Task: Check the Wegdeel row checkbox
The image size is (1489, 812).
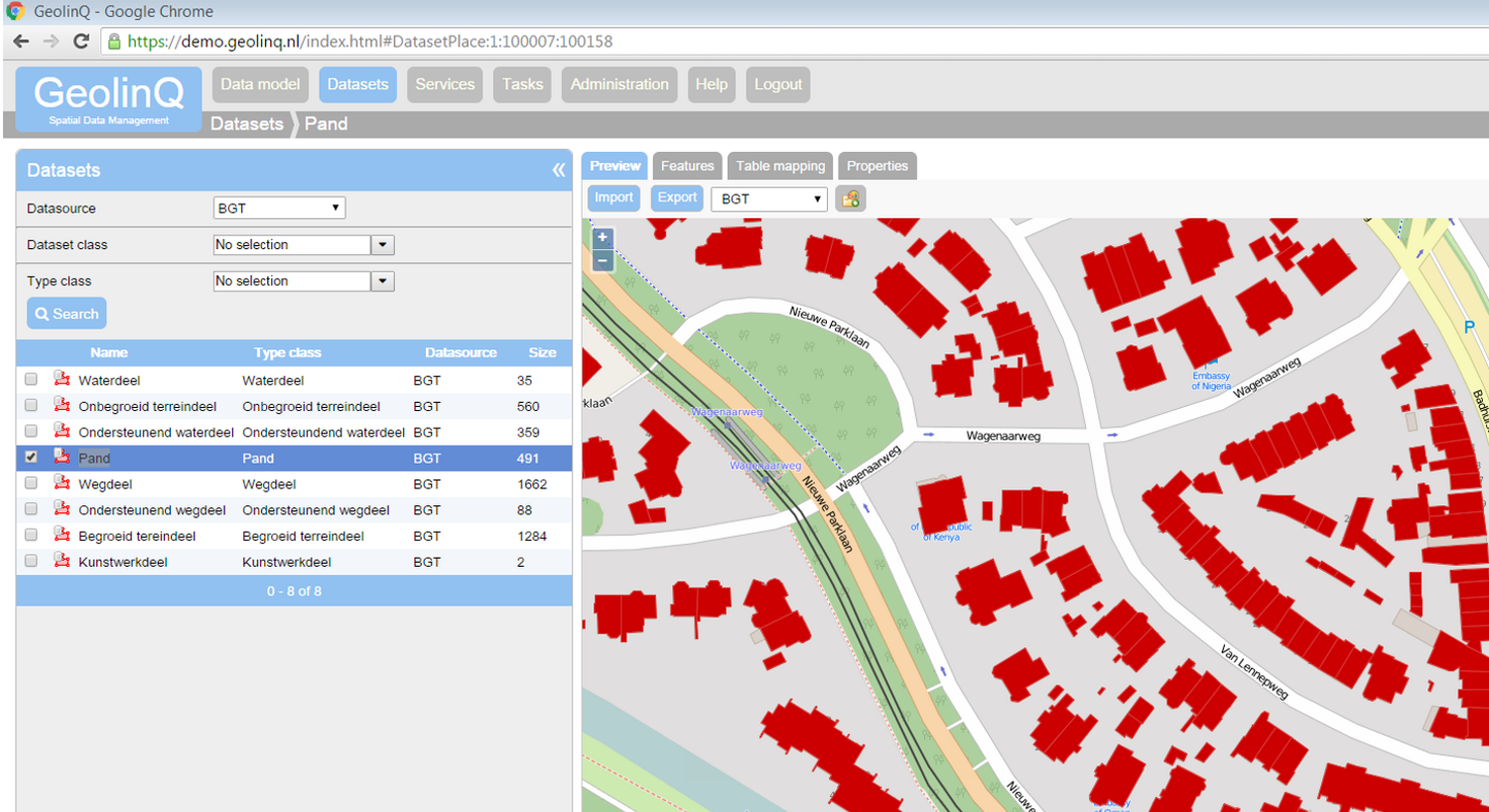Action: pos(31,482)
